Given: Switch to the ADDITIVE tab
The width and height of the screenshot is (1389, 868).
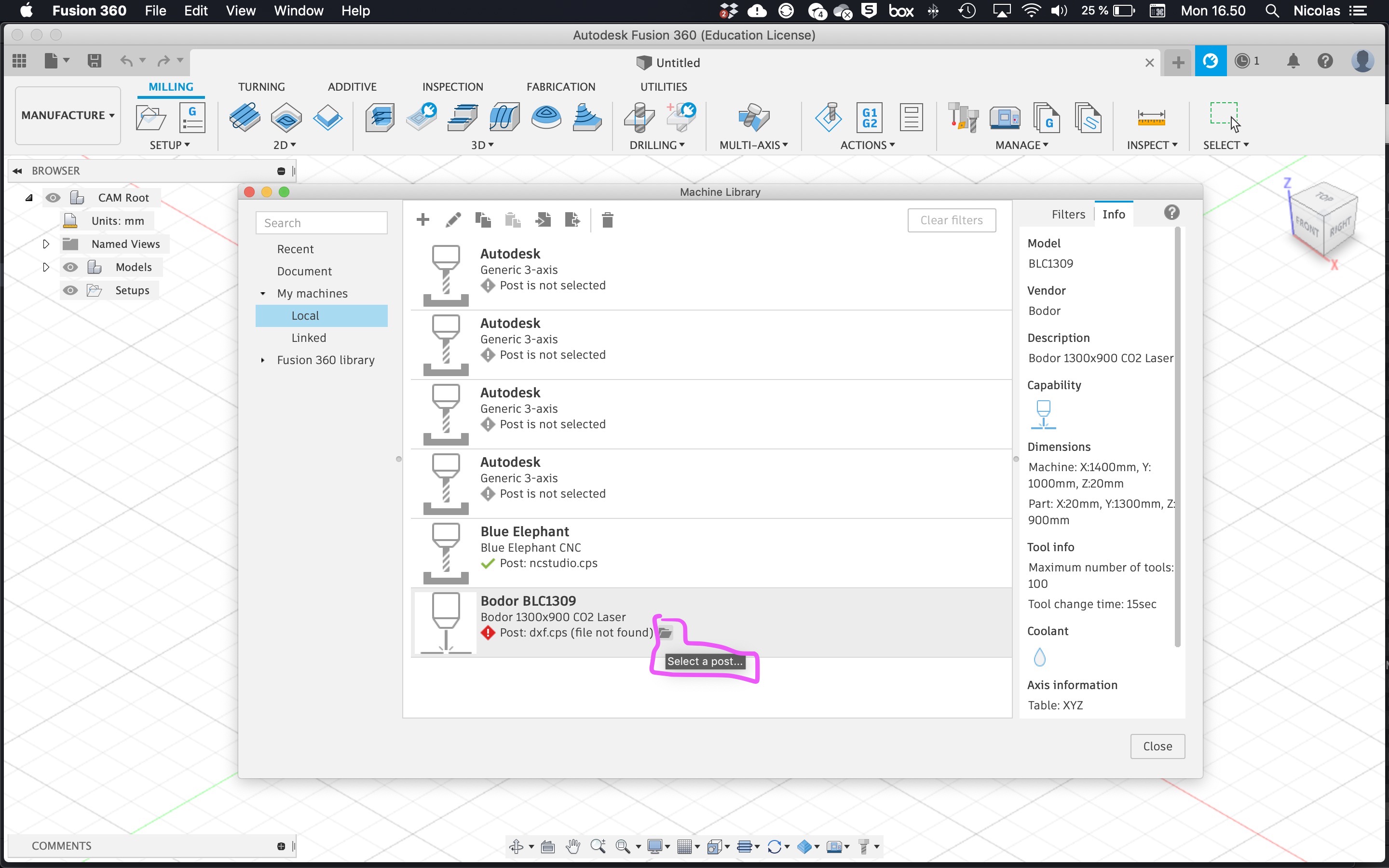Looking at the screenshot, I should click(352, 87).
